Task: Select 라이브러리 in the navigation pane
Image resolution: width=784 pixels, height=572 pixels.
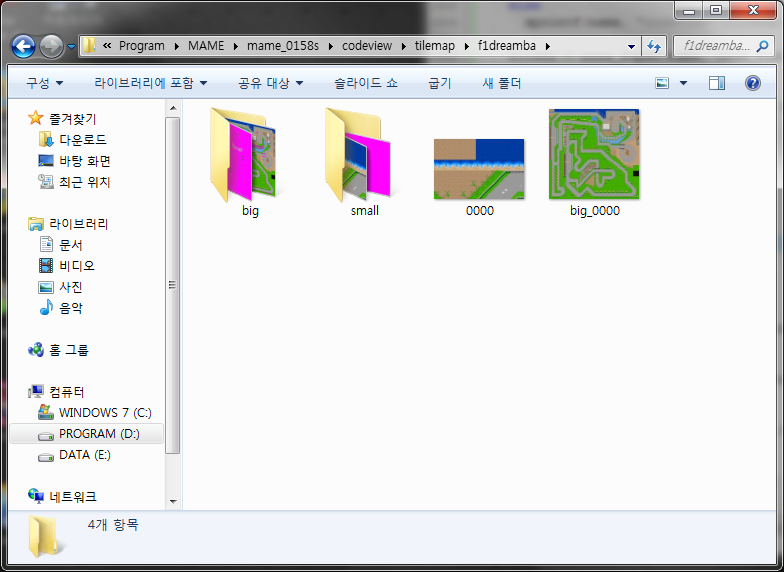Action: point(78,224)
